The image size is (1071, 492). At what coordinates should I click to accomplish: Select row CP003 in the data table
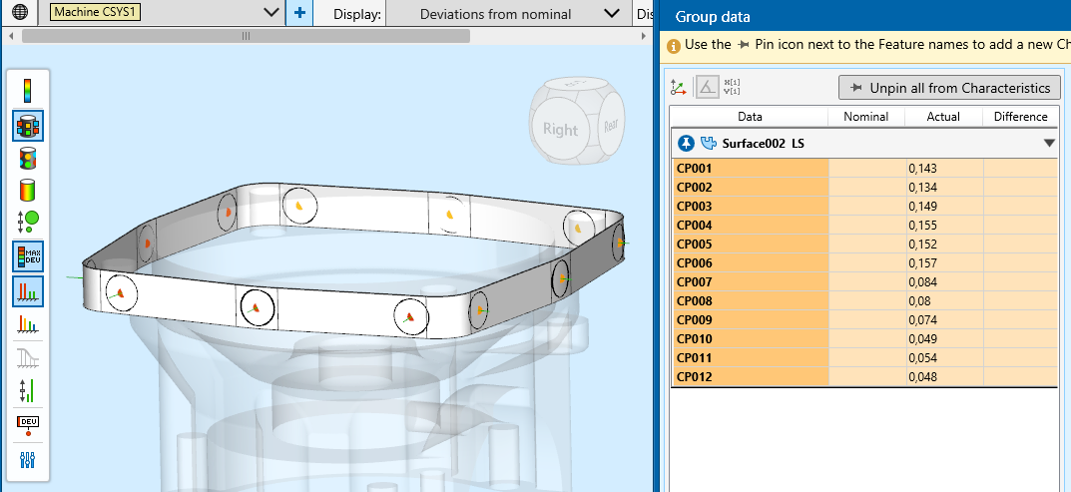click(864, 206)
